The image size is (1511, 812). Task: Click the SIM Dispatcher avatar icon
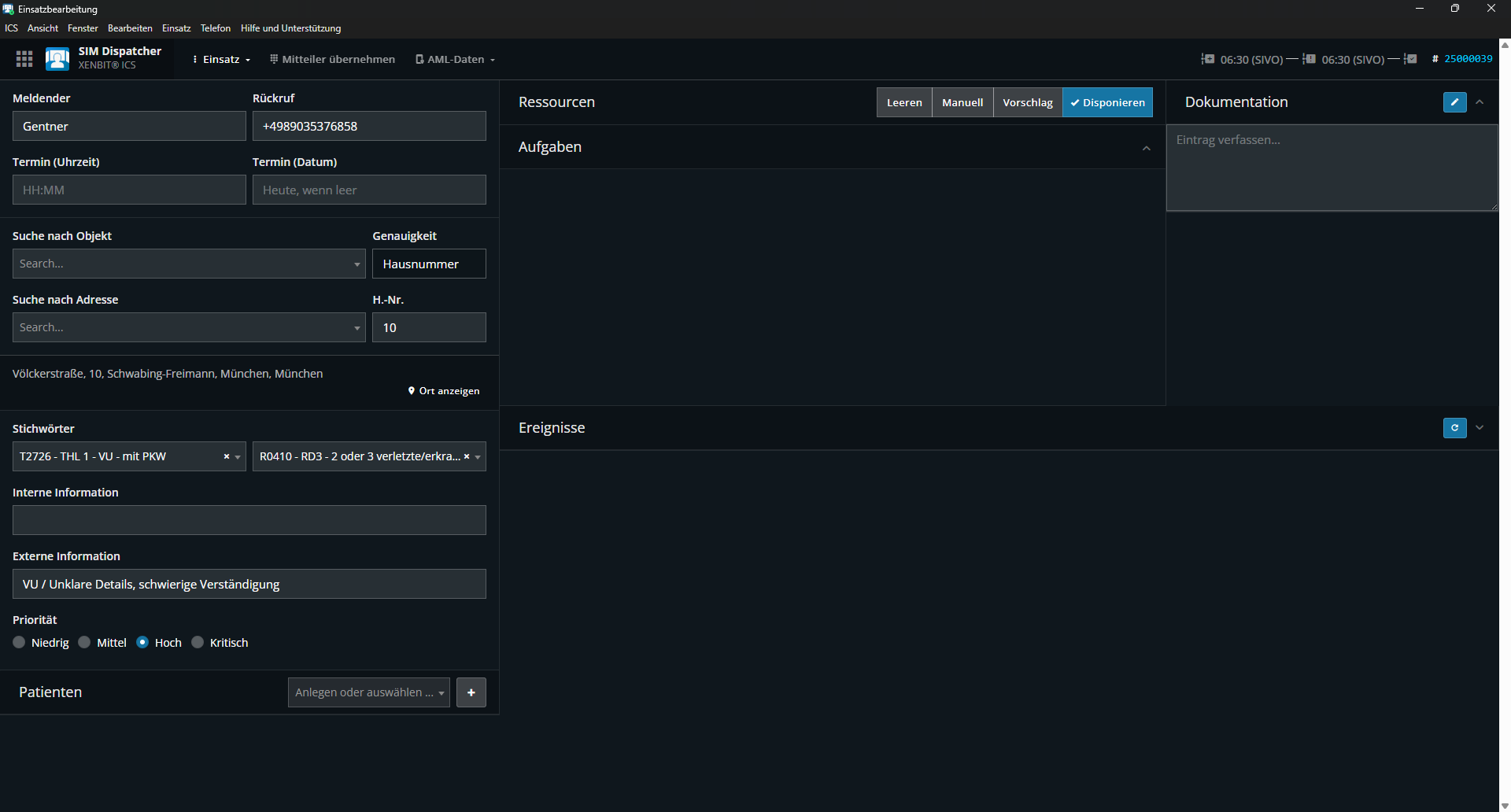tap(57, 59)
